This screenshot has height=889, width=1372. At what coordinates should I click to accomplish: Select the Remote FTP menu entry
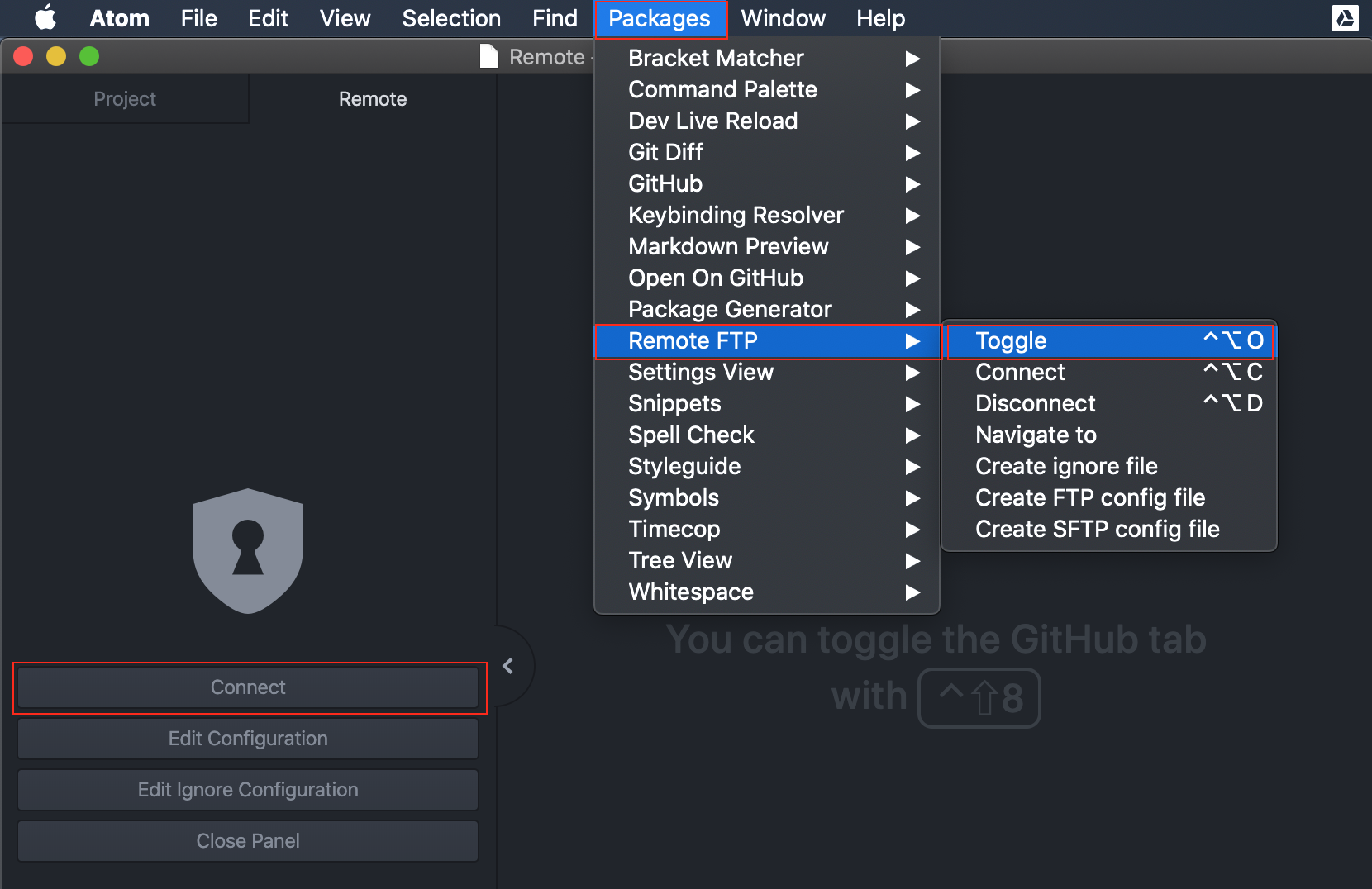click(767, 340)
